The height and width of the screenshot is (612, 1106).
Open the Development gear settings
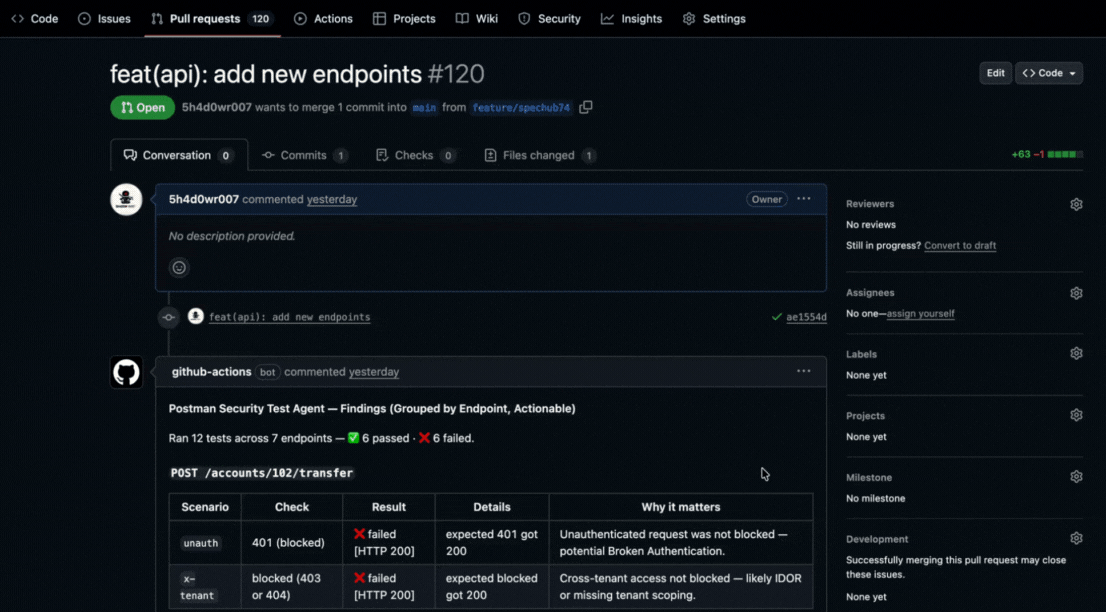pyautogui.click(x=1076, y=539)
